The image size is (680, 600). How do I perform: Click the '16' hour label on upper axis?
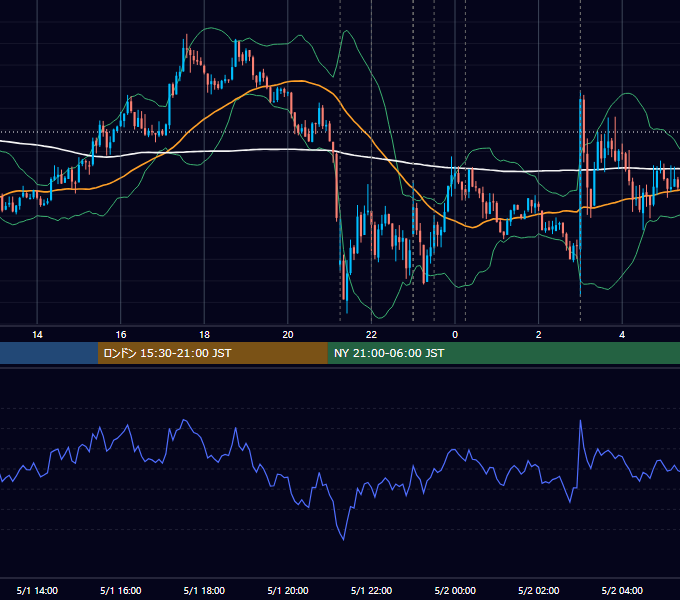[x=121, y=335]
